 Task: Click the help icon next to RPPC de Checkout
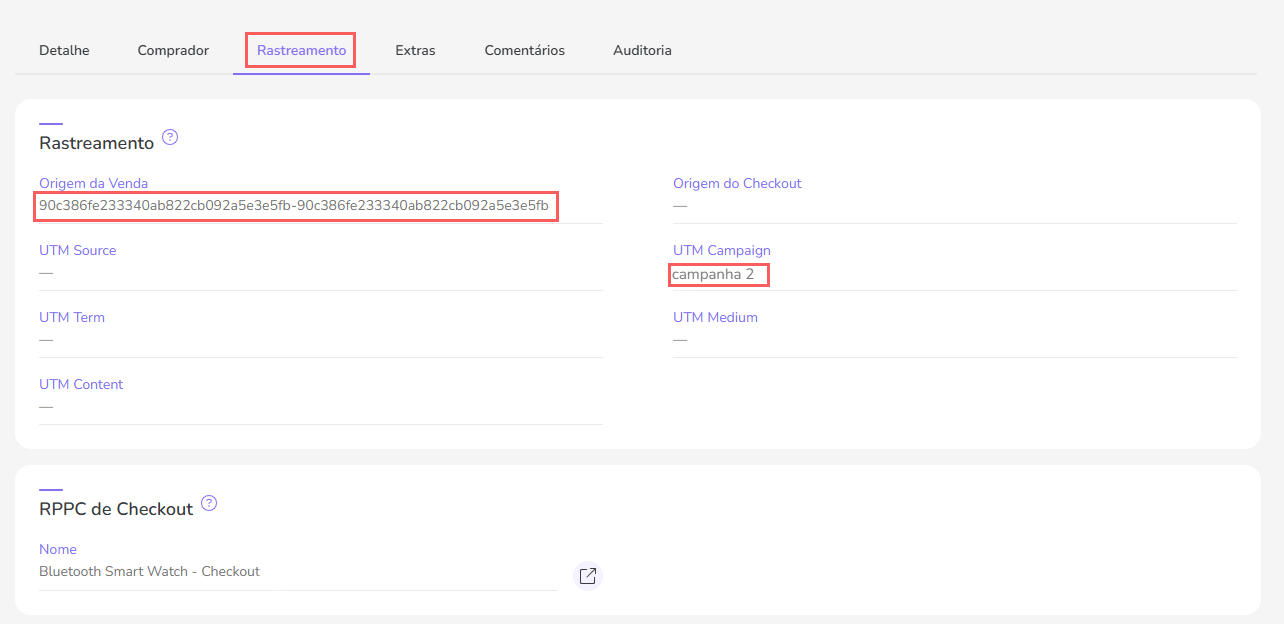click(208, 504)
